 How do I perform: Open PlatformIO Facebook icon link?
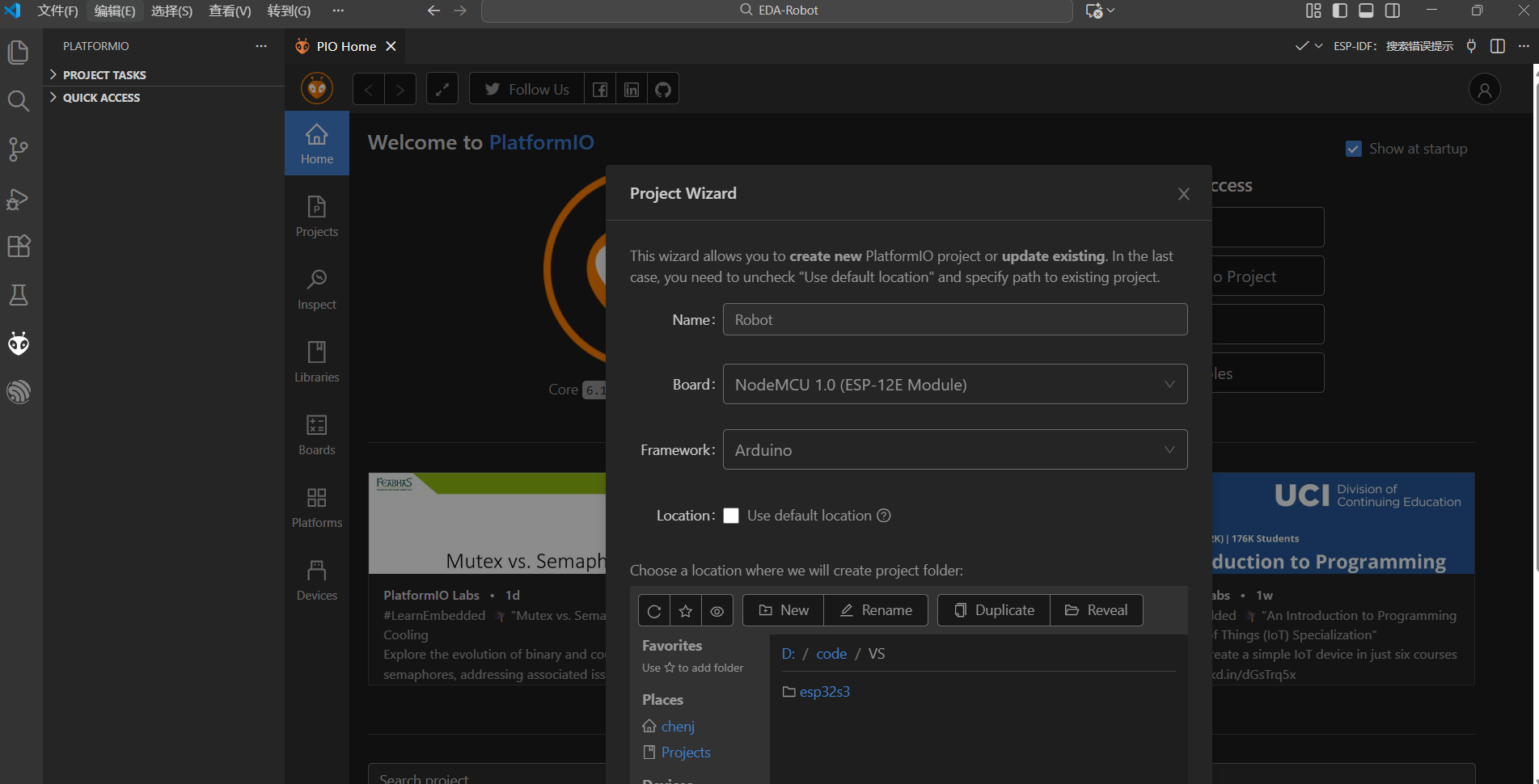[x=600, y=89]
